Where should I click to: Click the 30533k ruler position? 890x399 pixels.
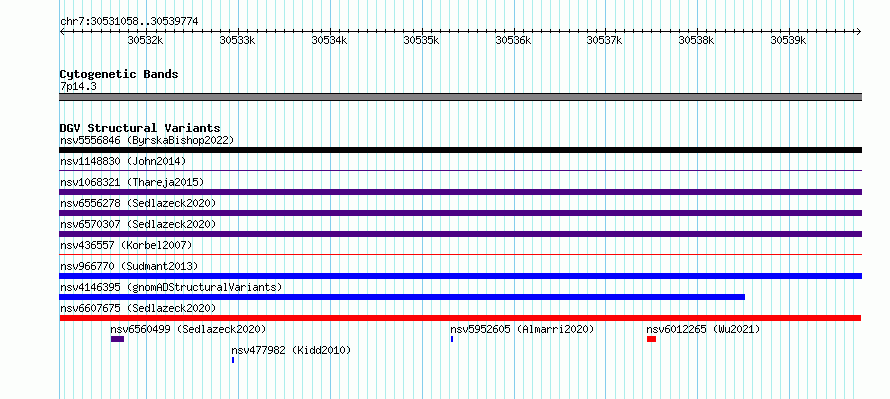[237, 40]
